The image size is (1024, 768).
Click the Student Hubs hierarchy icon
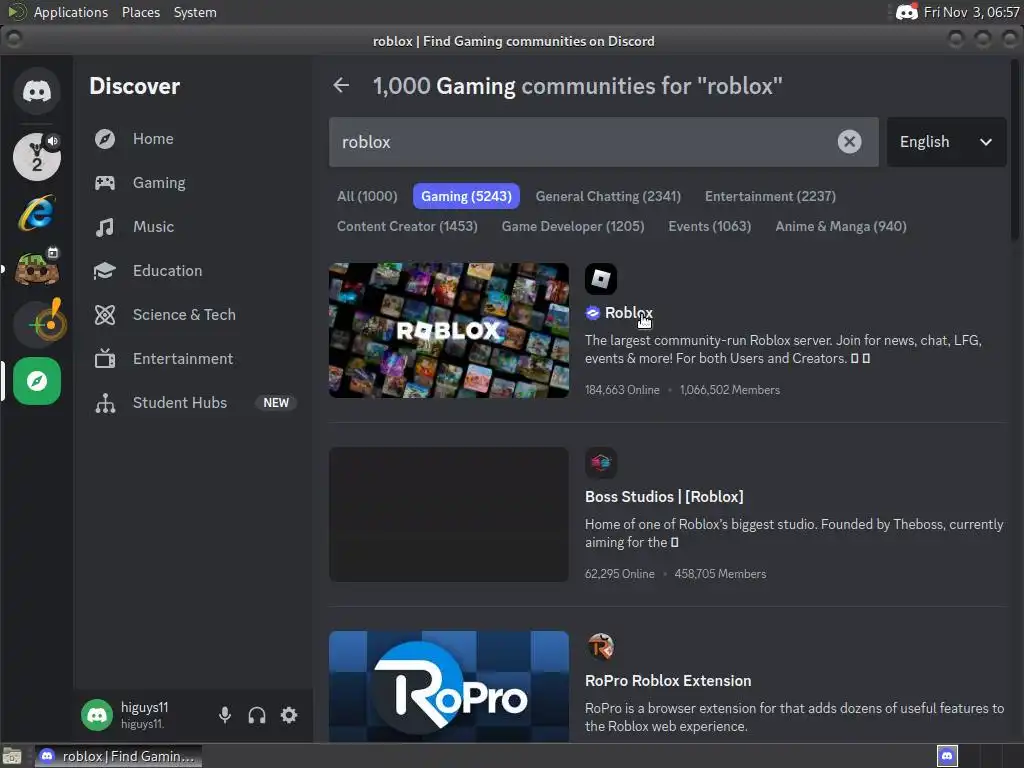[104, 404]
